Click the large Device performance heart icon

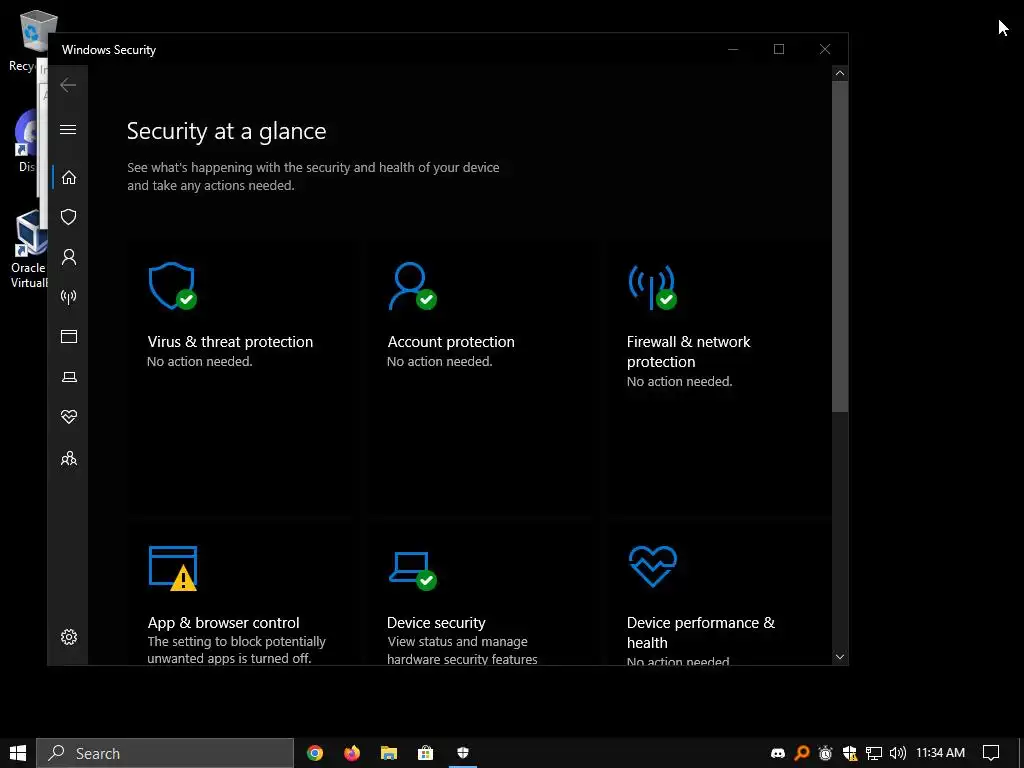[652, 566]
